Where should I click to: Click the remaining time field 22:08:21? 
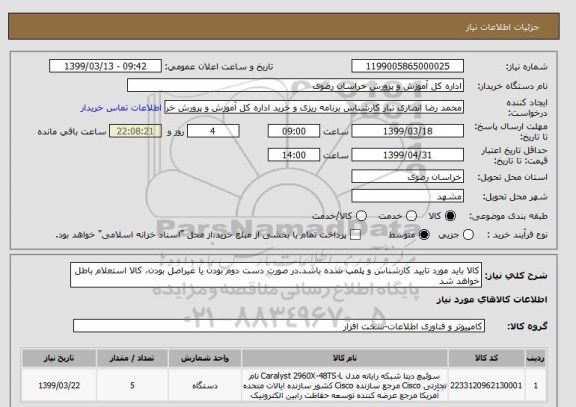135,131
